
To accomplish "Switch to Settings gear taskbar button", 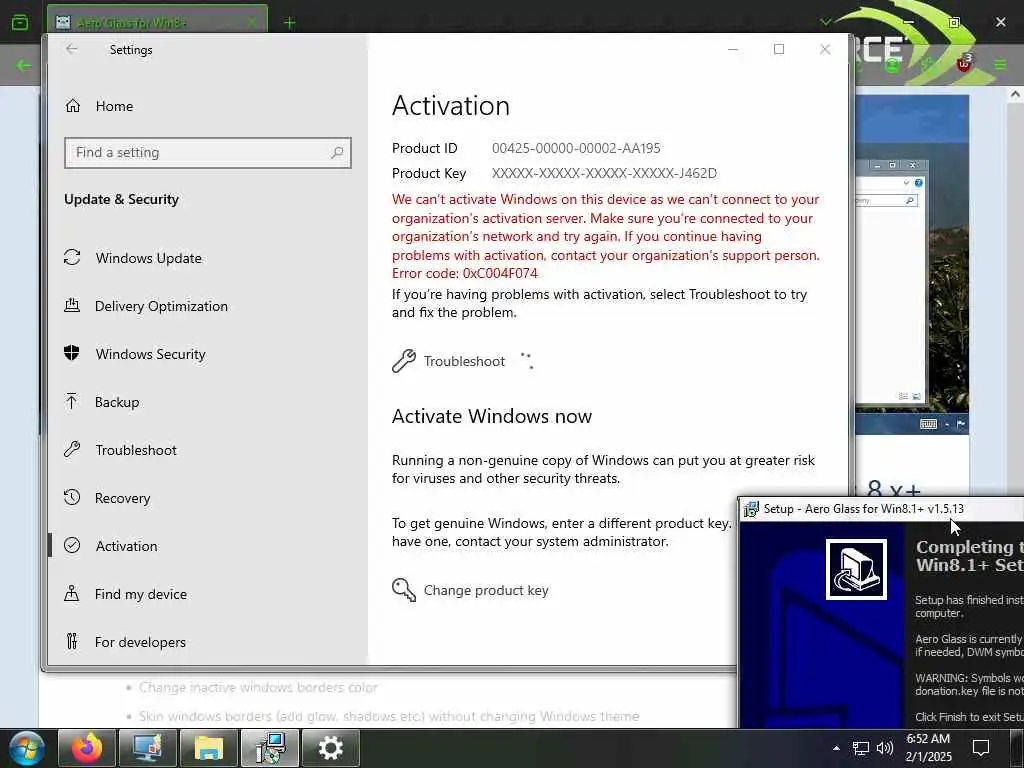I will (x=330, y=748).
